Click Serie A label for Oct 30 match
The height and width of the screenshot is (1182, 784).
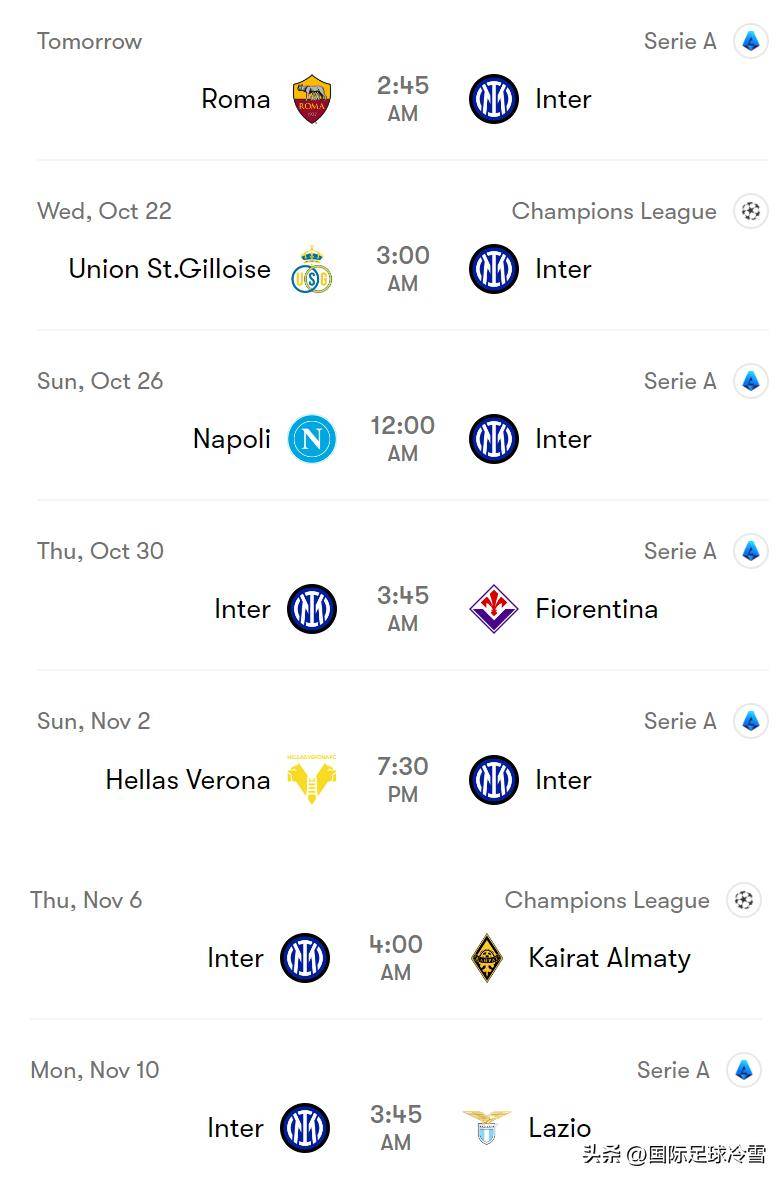coord(680,551)
